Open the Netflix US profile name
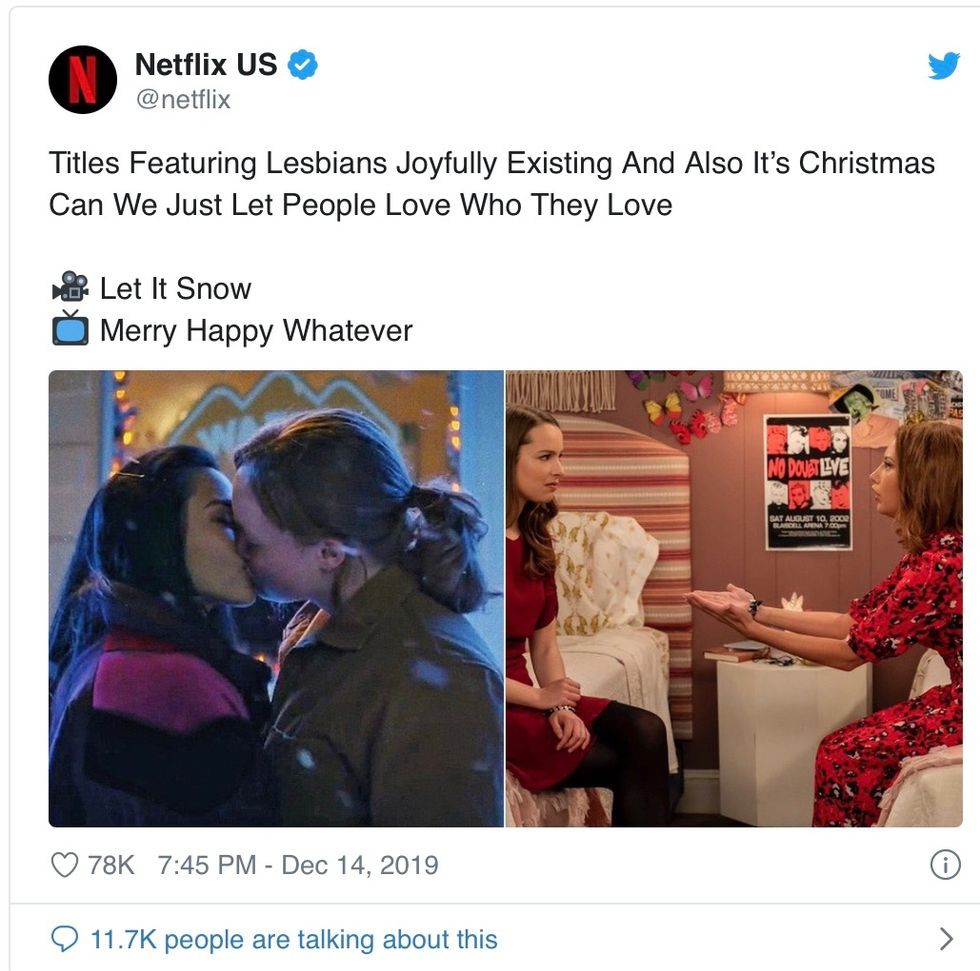Viewport: 980px width, 971px height. 206,64
